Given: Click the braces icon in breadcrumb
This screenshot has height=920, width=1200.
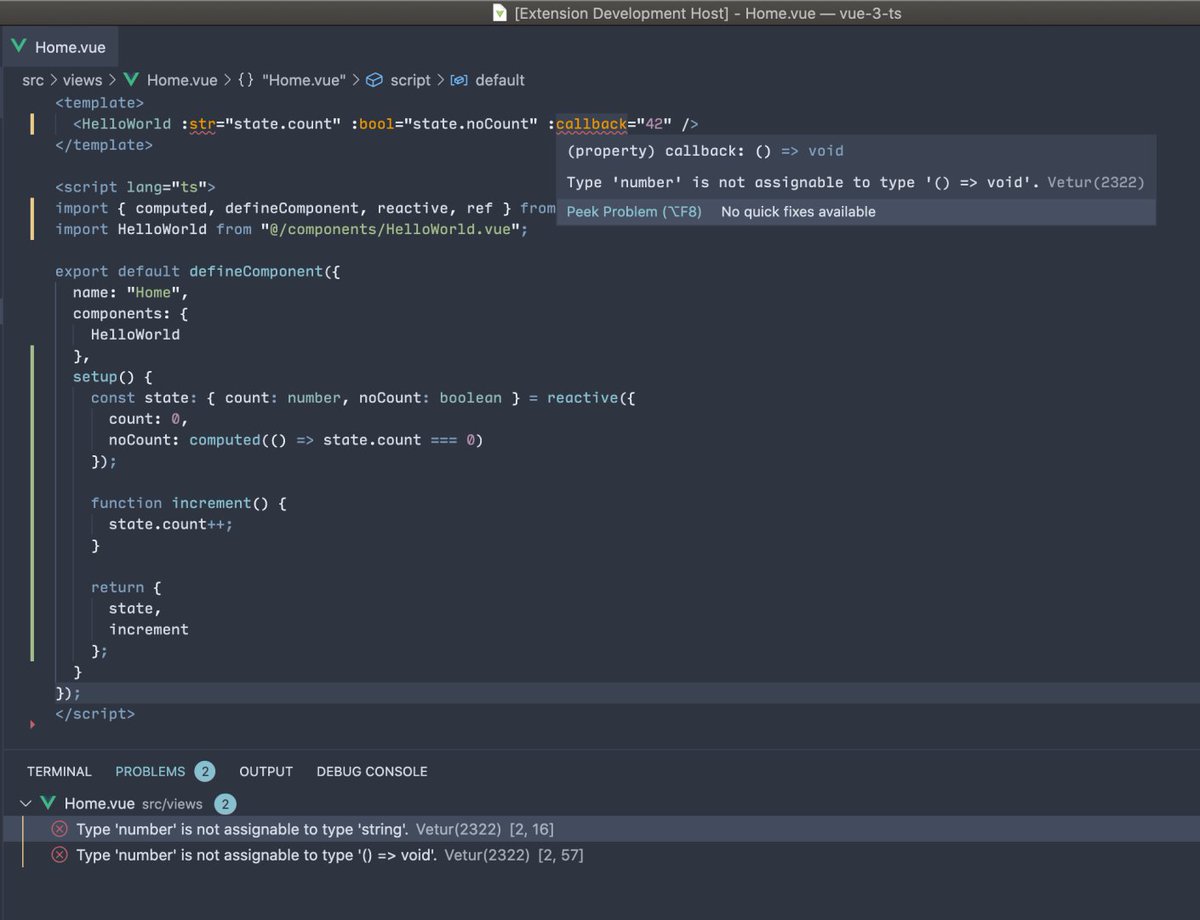Looking at the screenshot, I should 246,80.
